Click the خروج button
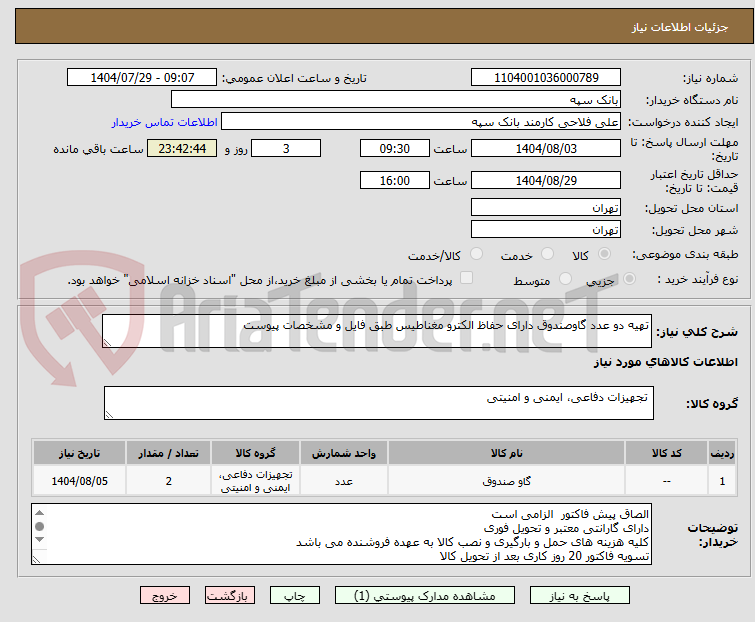755x622 pixels. [165, 596]
